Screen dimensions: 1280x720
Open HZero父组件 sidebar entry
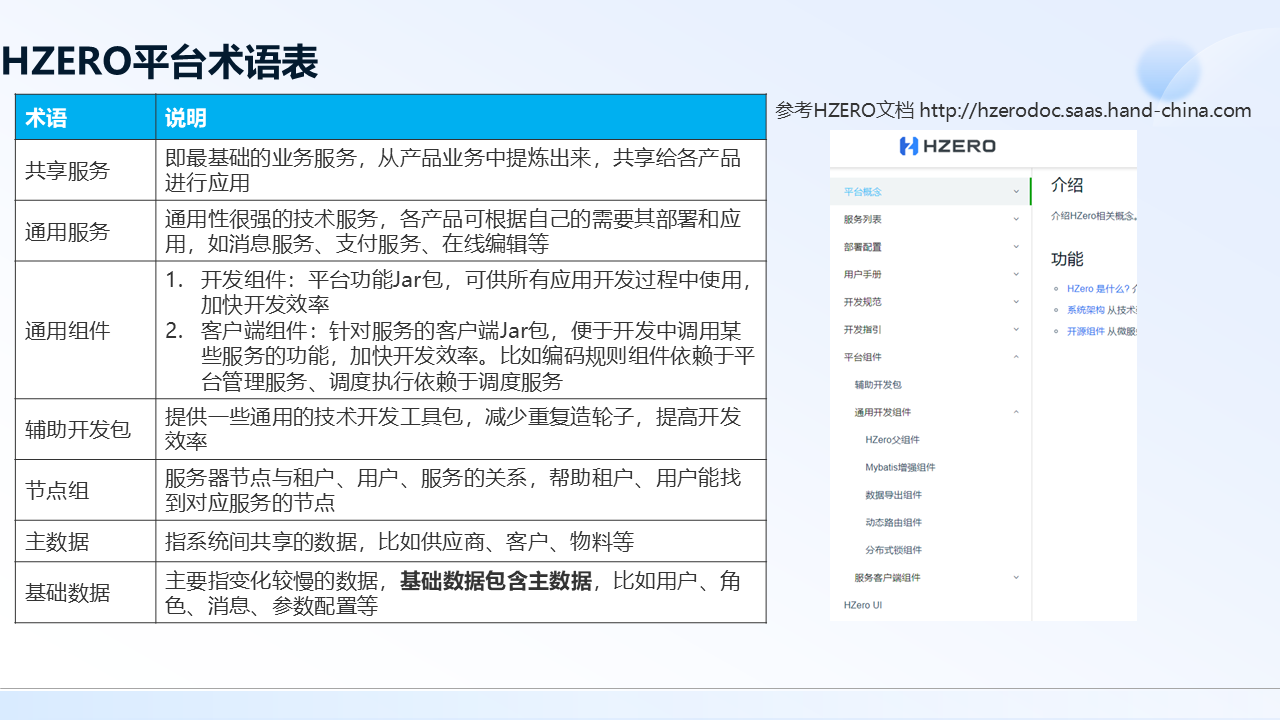[x=892, y=439]
